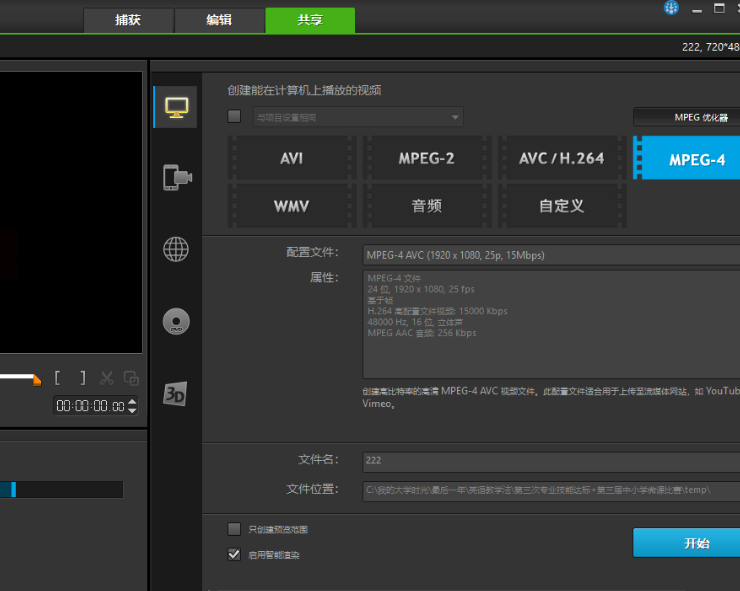This screenshot has width=740, height=591.
Task: Enable the same-as-project-settings checkbox
Action: 234,117
